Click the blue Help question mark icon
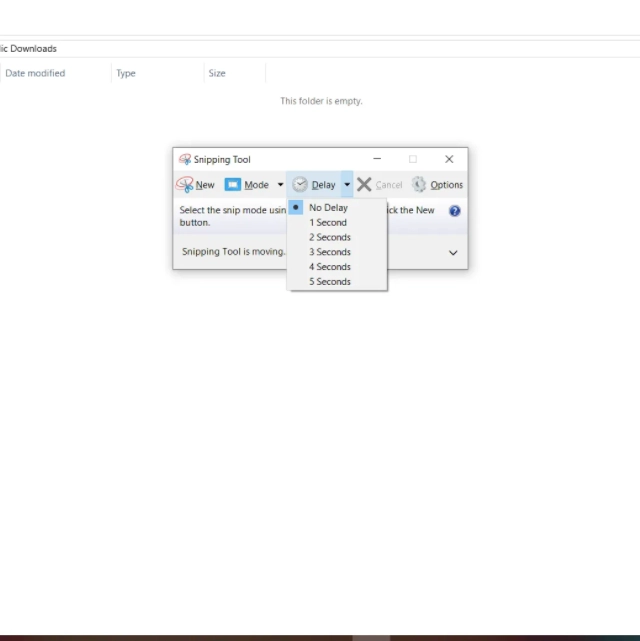 [455, 211]
